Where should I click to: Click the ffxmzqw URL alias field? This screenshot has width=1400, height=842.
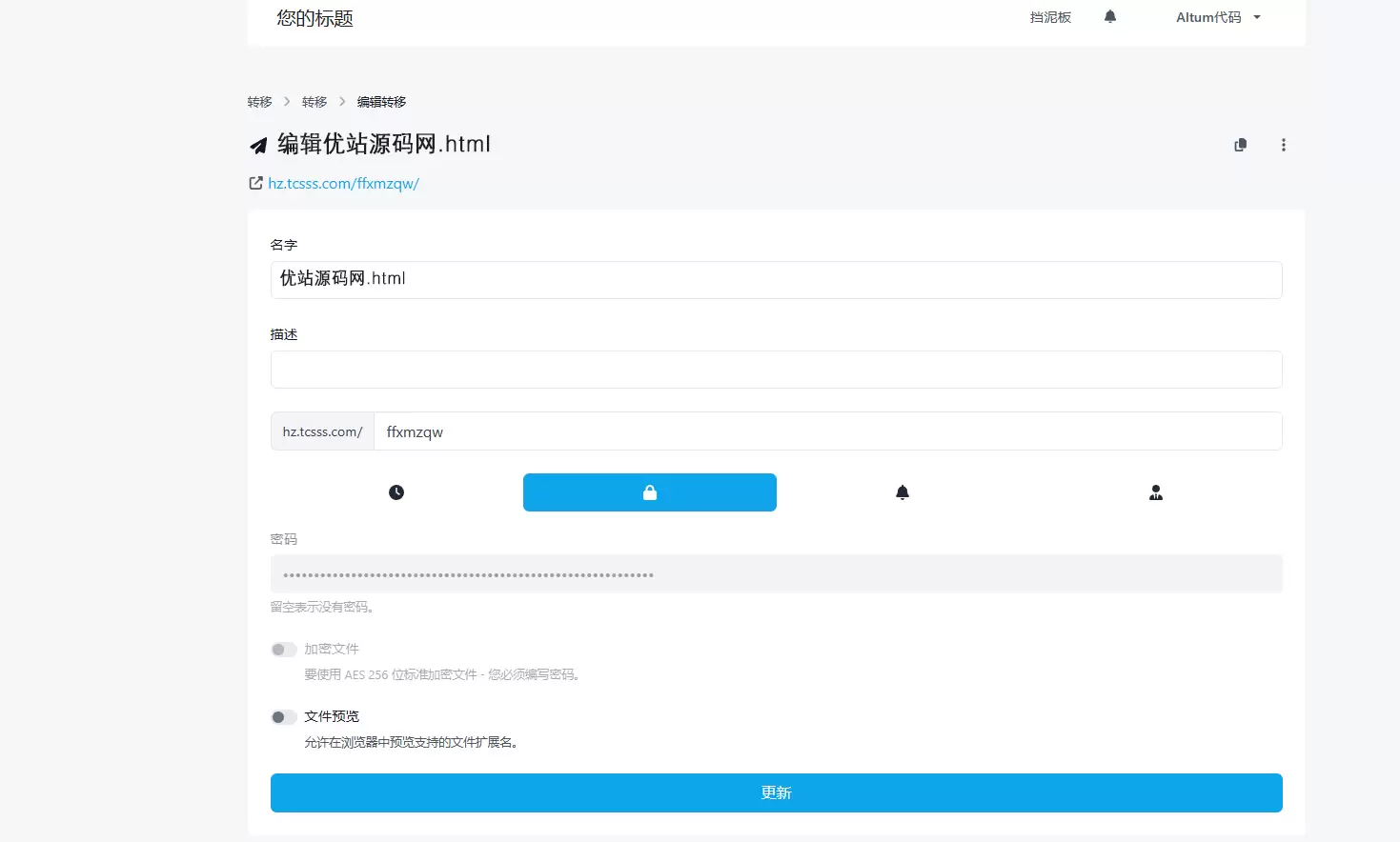click(x=827, y=431)
